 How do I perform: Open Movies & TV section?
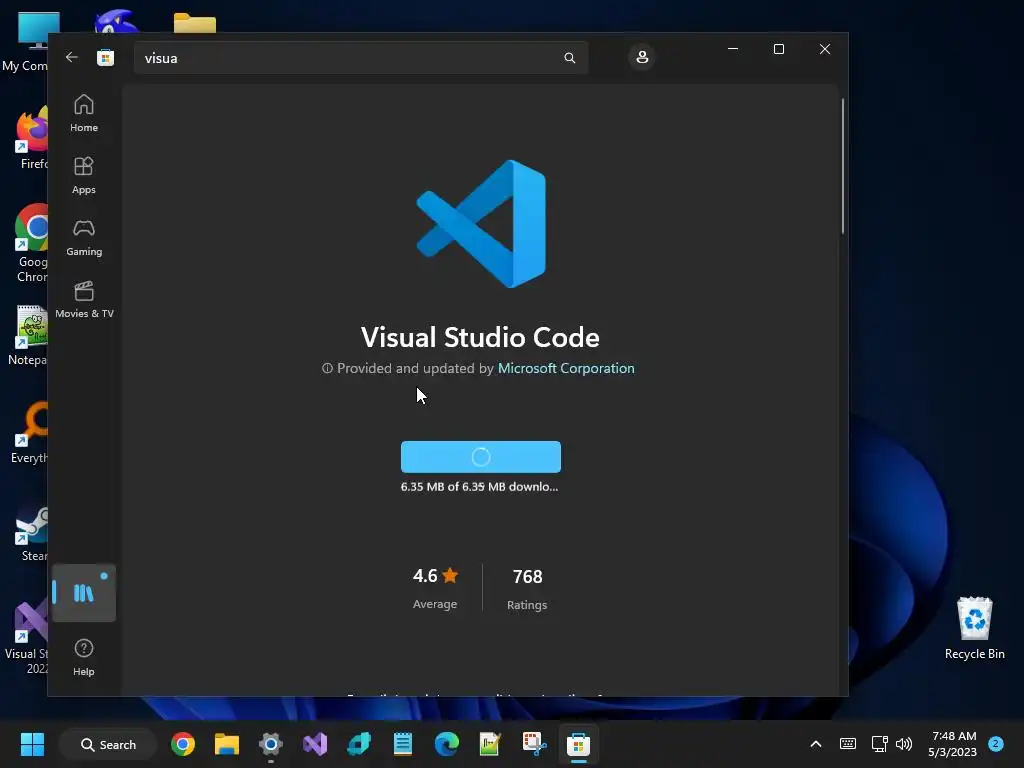pyautogui.click(x=84, y=299)
